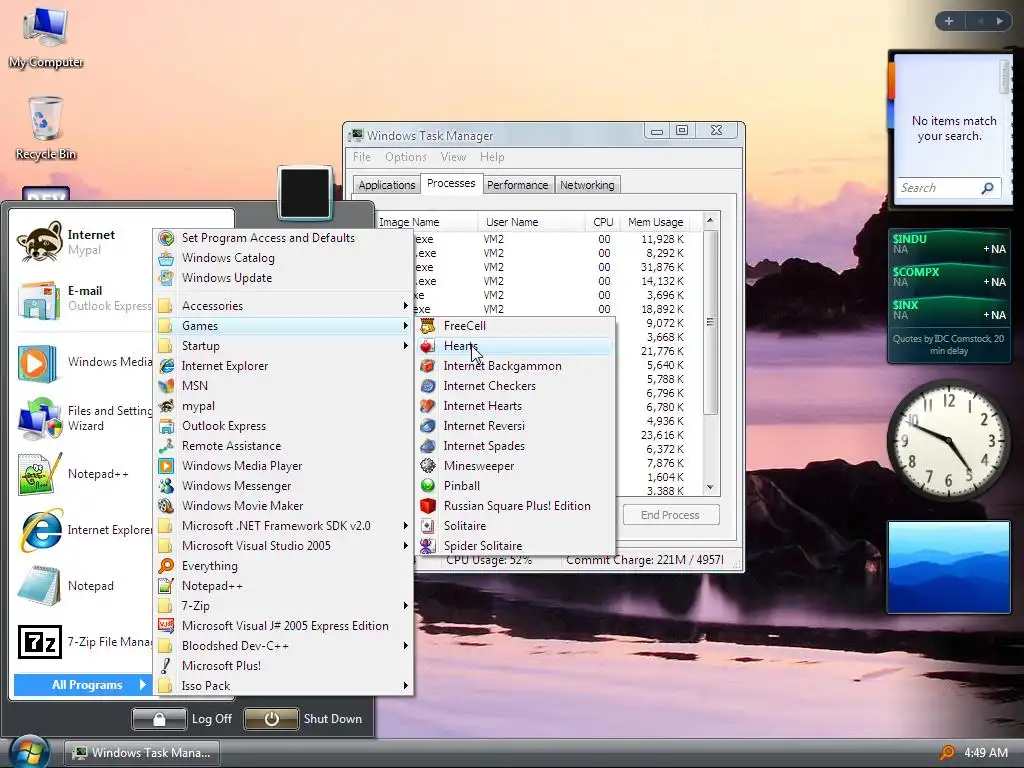1024x768 pixels.
Task: Click the Everything search program icon
Action: (167, 566)
